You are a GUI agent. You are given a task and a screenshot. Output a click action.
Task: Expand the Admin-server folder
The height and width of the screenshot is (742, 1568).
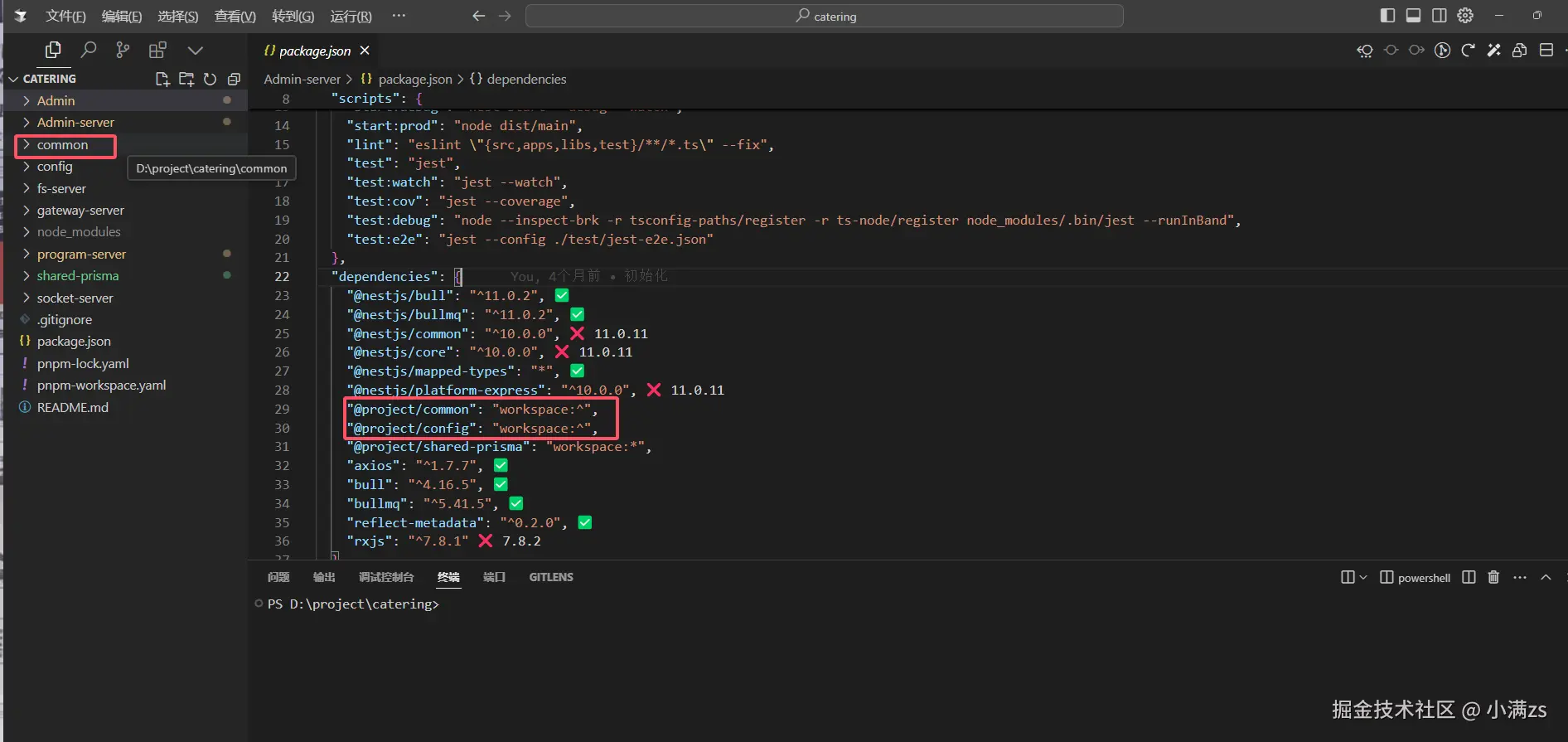[x=75, y=122]
